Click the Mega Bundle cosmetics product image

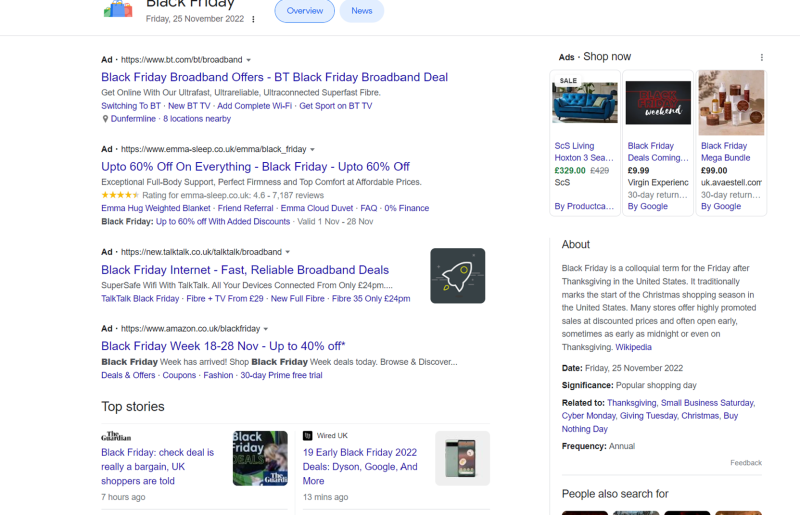click(731, 103)
